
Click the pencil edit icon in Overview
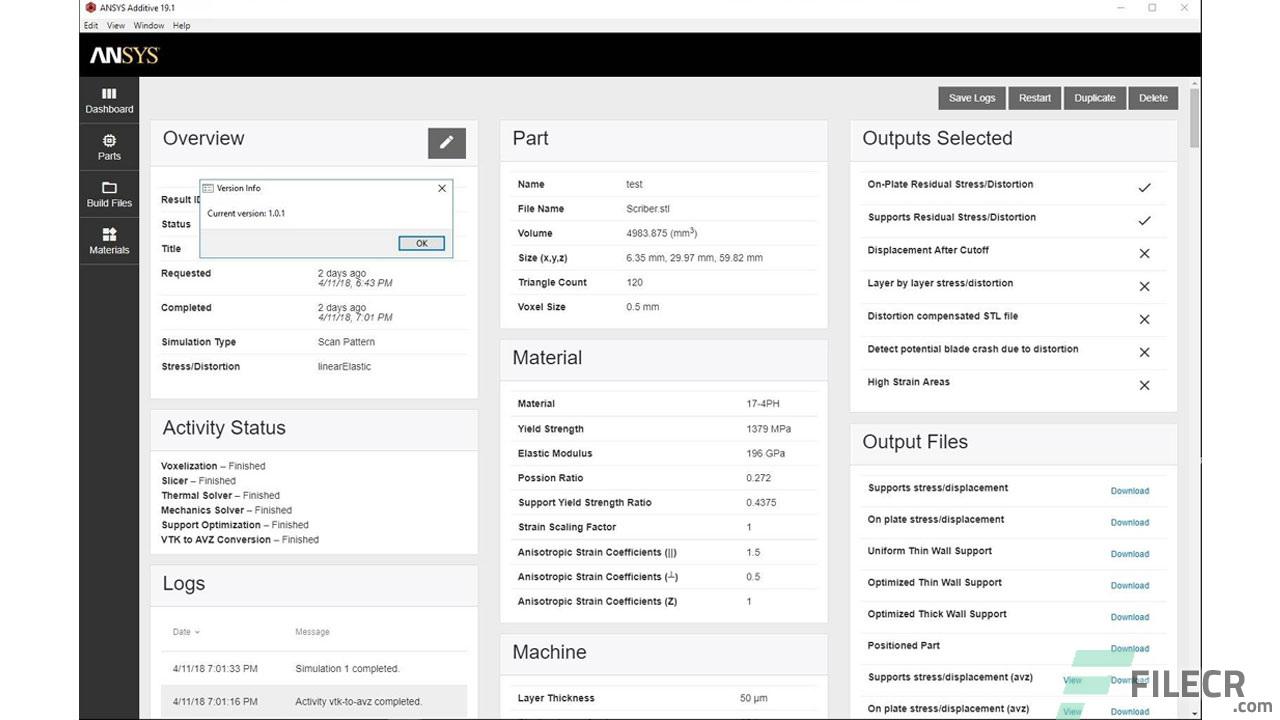coord(447,143)
